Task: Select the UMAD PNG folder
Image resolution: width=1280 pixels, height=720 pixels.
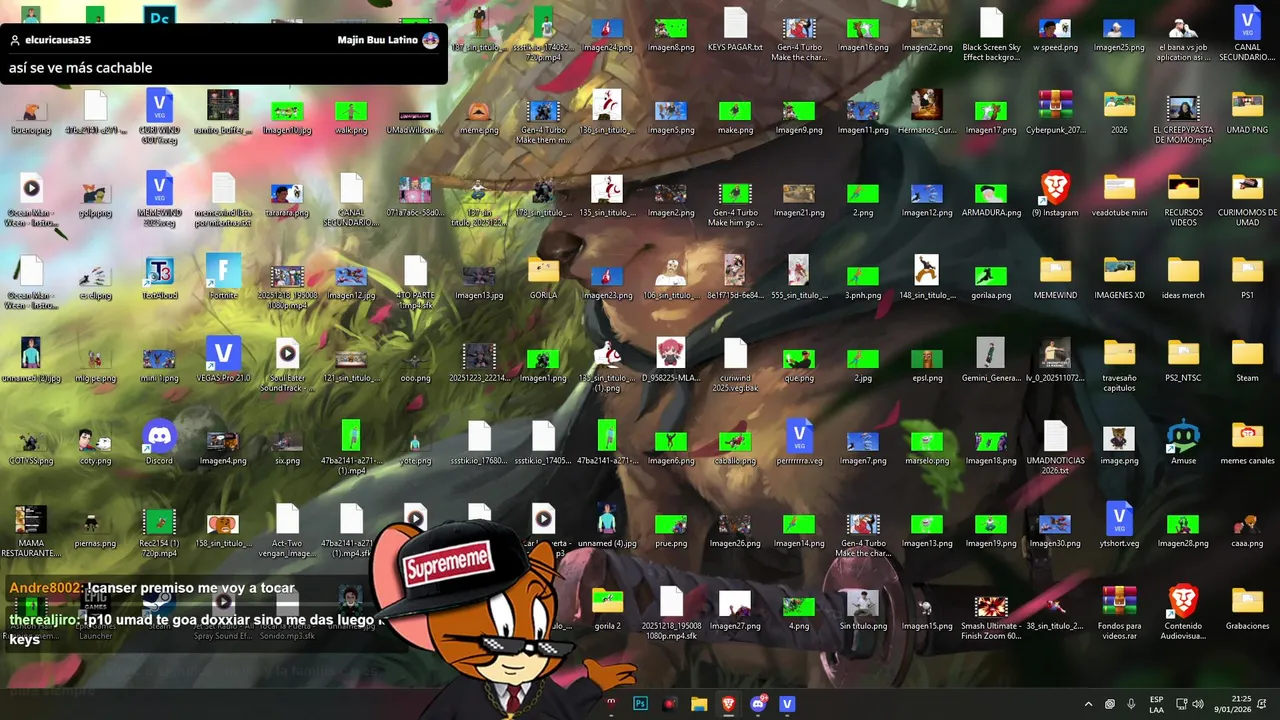Action: 1247,111
